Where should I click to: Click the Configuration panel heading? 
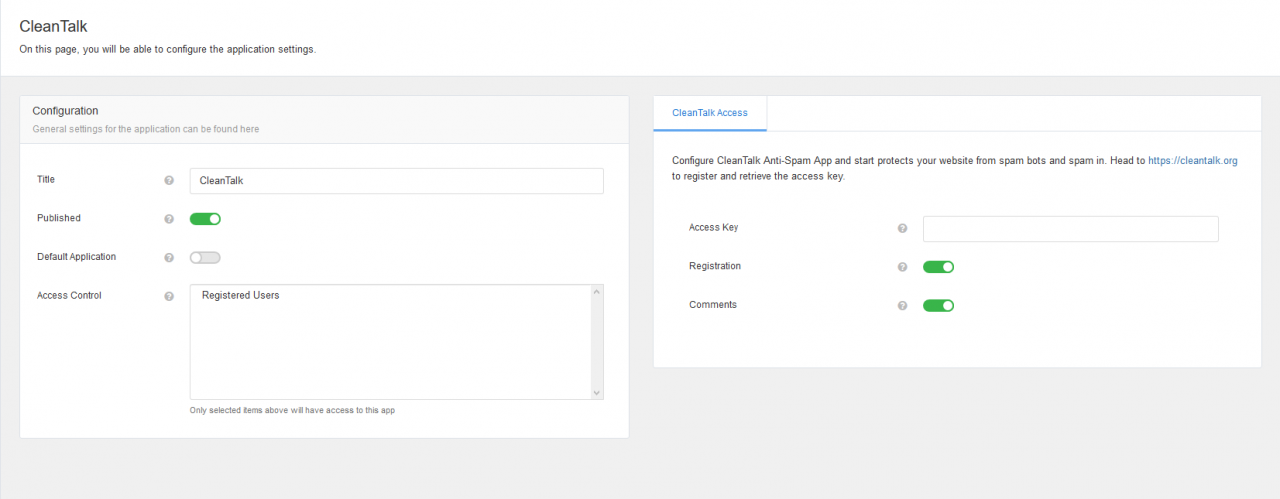pos(65,111)
